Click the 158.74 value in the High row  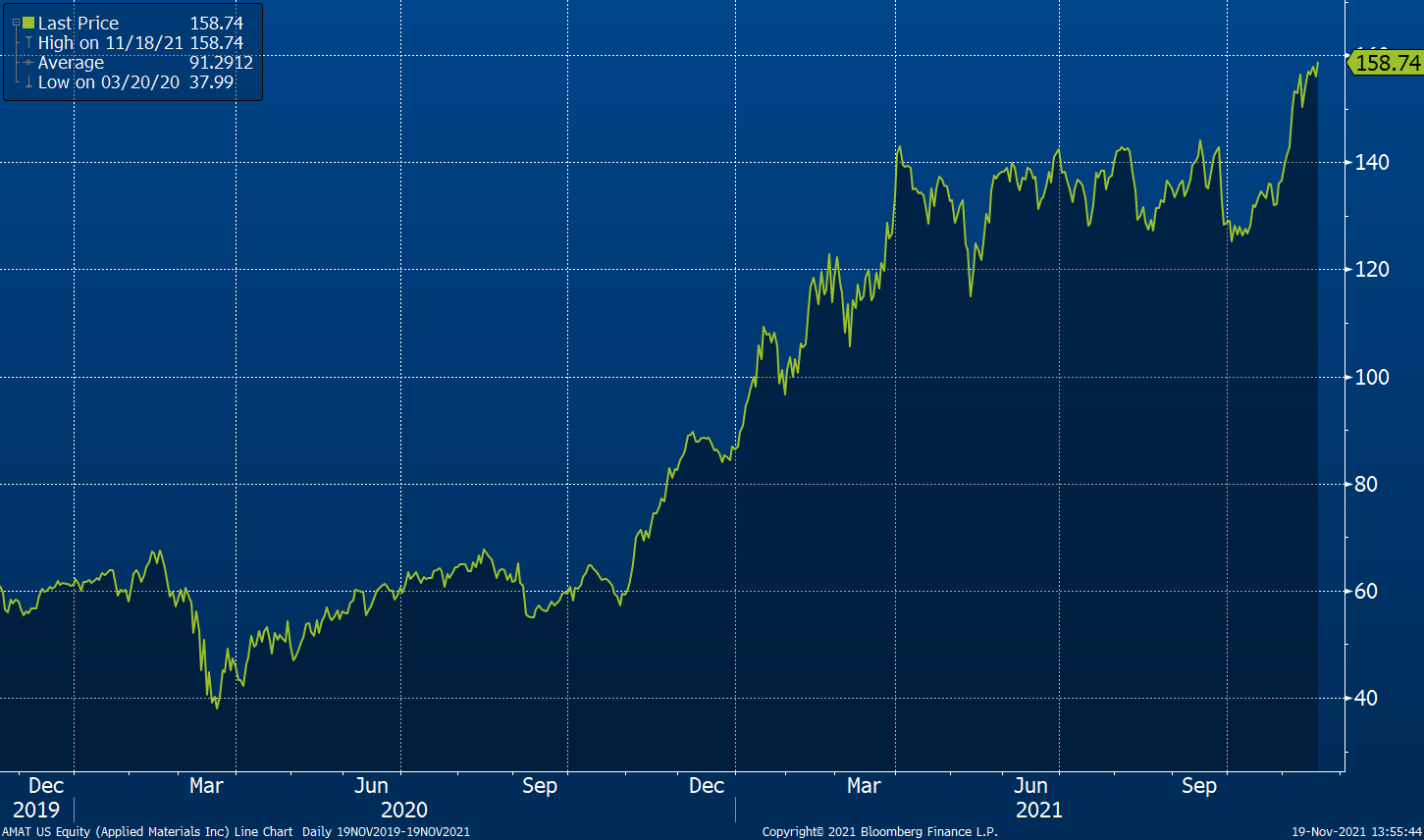click(x=217, y=43)
